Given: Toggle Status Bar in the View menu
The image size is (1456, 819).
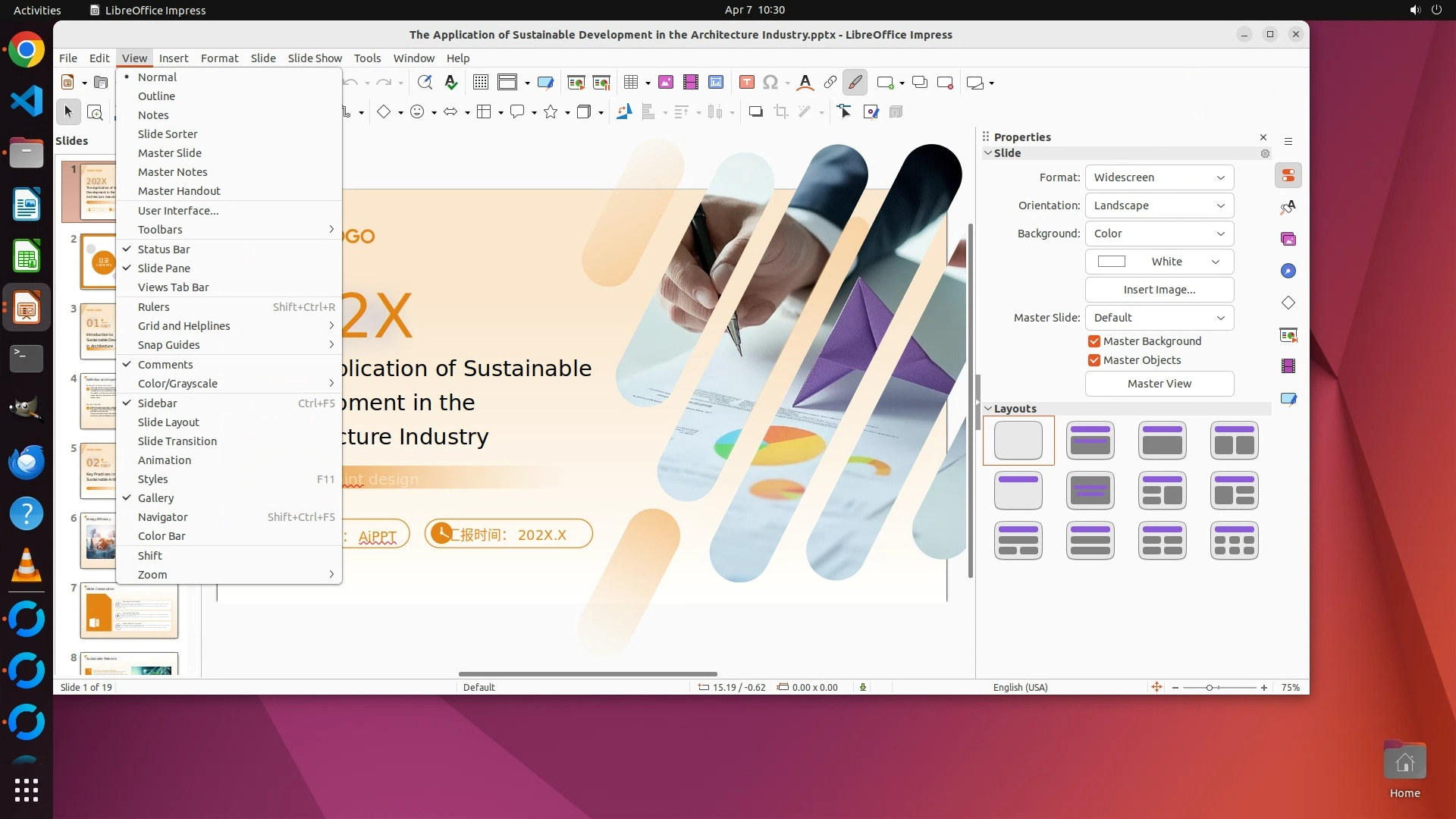Looking at the screenshot, I should point(164,249).
